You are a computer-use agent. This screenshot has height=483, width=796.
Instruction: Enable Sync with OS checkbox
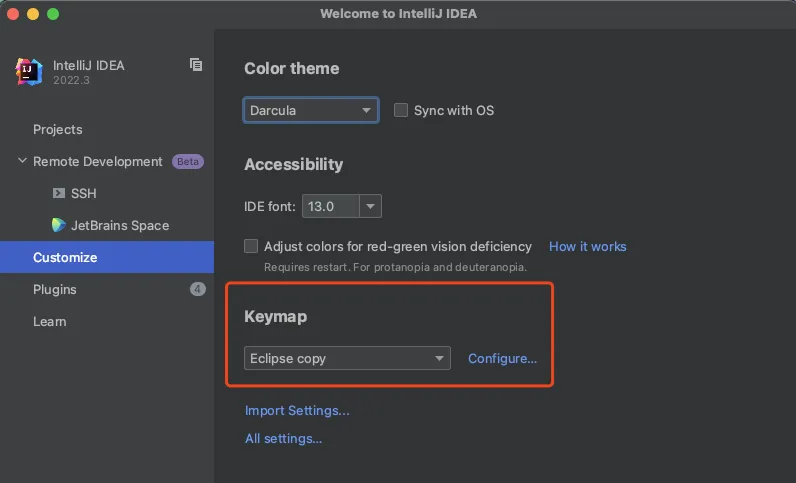click(401, 110)
